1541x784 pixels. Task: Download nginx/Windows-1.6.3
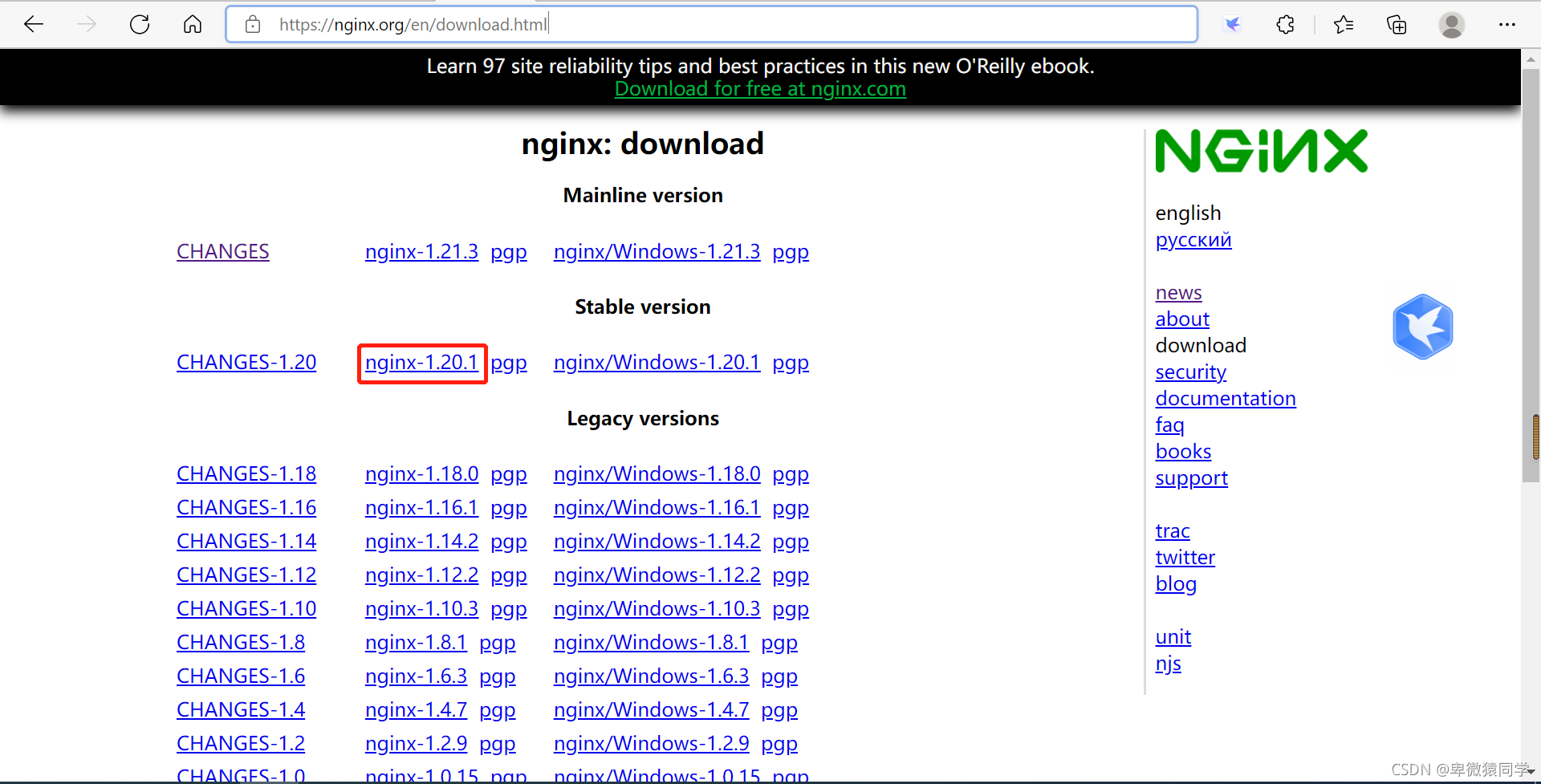[x=651, y=676]
